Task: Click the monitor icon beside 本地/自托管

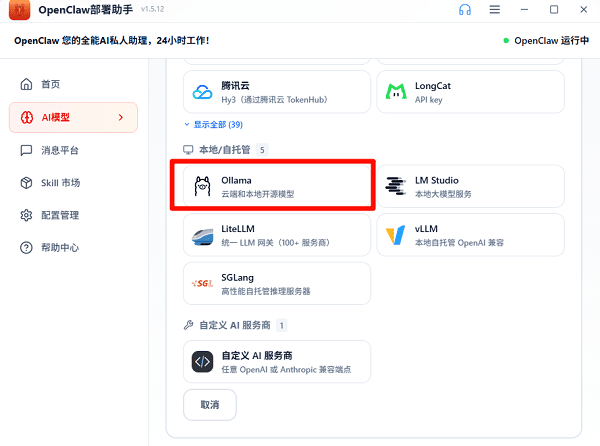Action: tap(188, 150)
